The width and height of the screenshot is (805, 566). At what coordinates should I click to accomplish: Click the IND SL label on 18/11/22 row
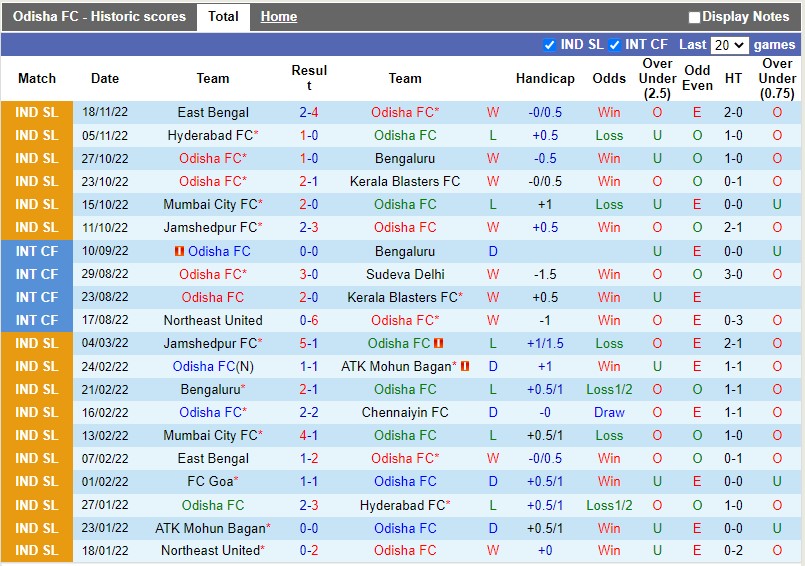point(37,112)
